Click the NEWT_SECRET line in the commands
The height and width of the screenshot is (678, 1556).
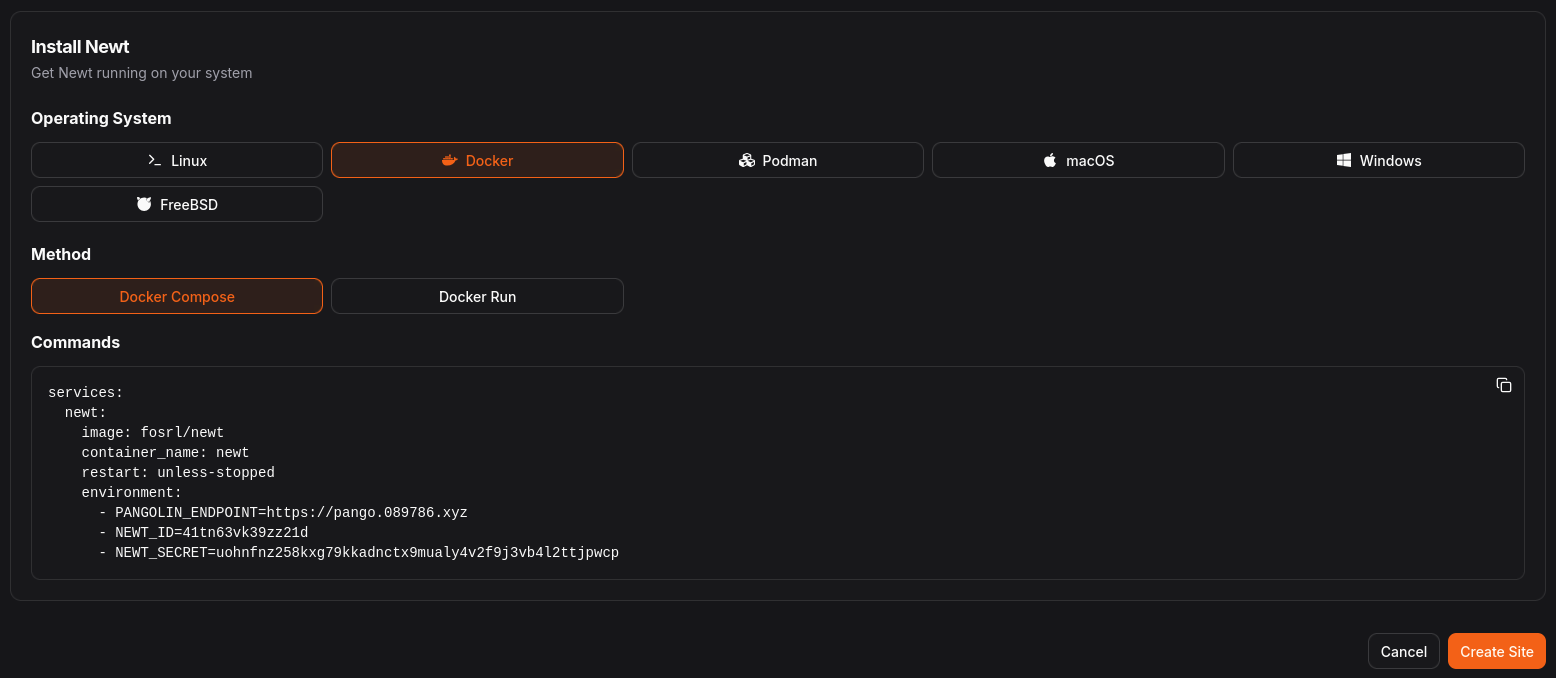tap(359, 553)
